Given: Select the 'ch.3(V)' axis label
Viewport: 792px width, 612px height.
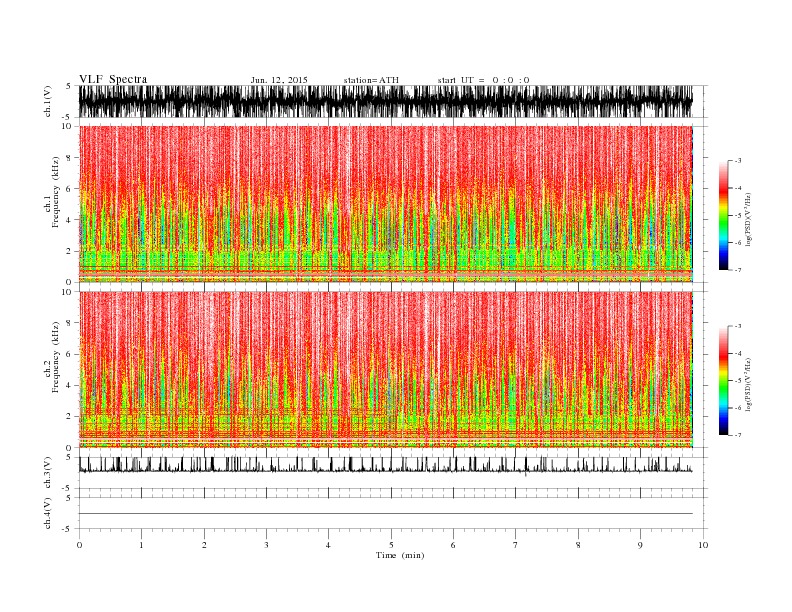Looking at the screenshot, I should pyautogui.click(x=48, y=473).
